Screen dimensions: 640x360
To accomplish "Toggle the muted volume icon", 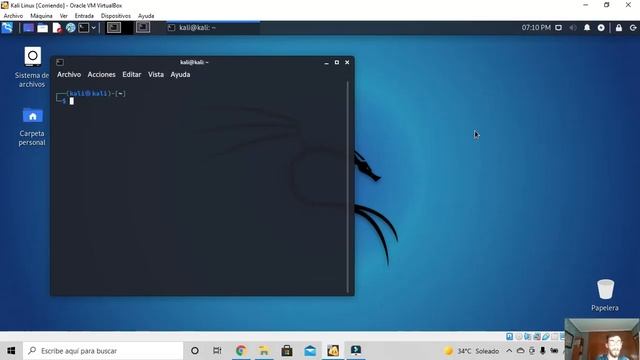I will pyautogui.click(x=573, y=28).
